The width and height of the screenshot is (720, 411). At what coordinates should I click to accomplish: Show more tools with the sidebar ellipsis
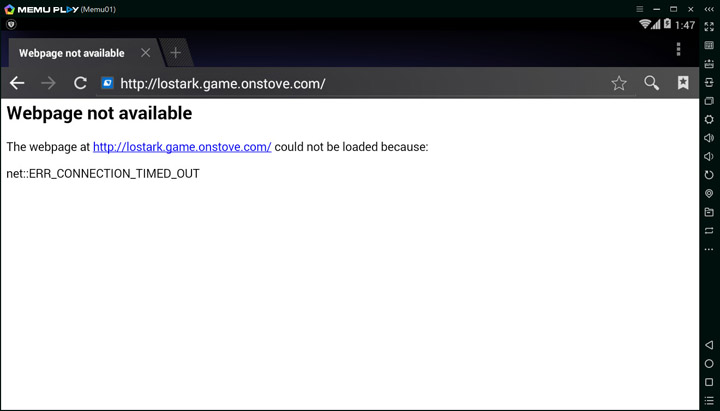(x=709, y=249)
